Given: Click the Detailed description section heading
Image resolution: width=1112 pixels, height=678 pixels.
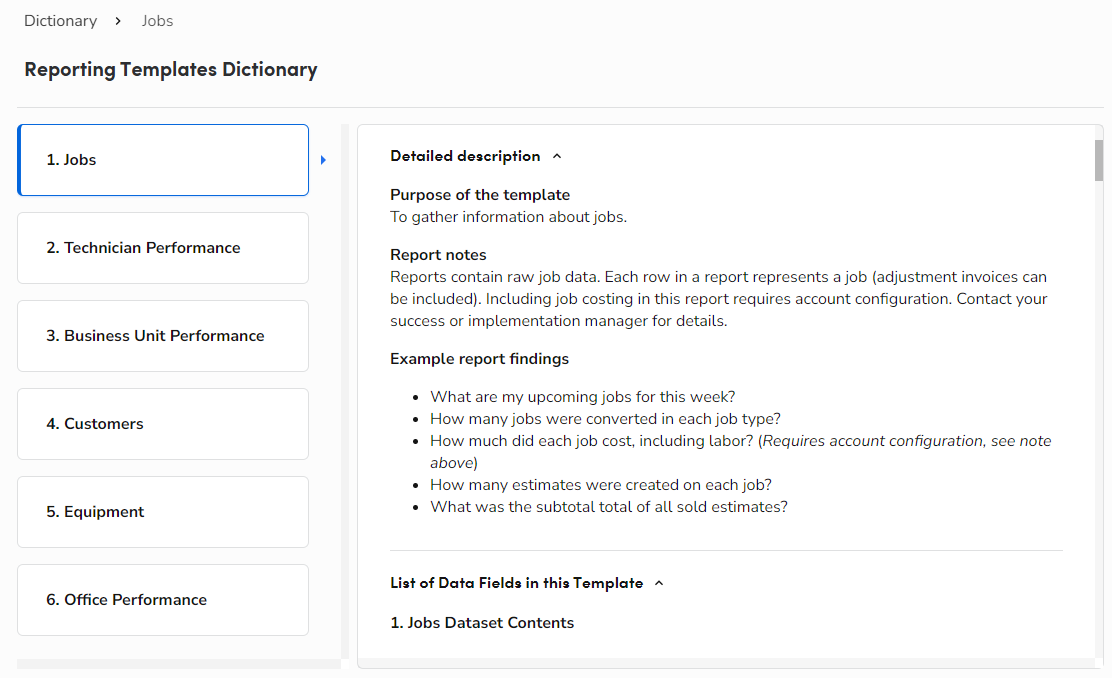Looking at the screenshot, I should [x=465, y=156].
